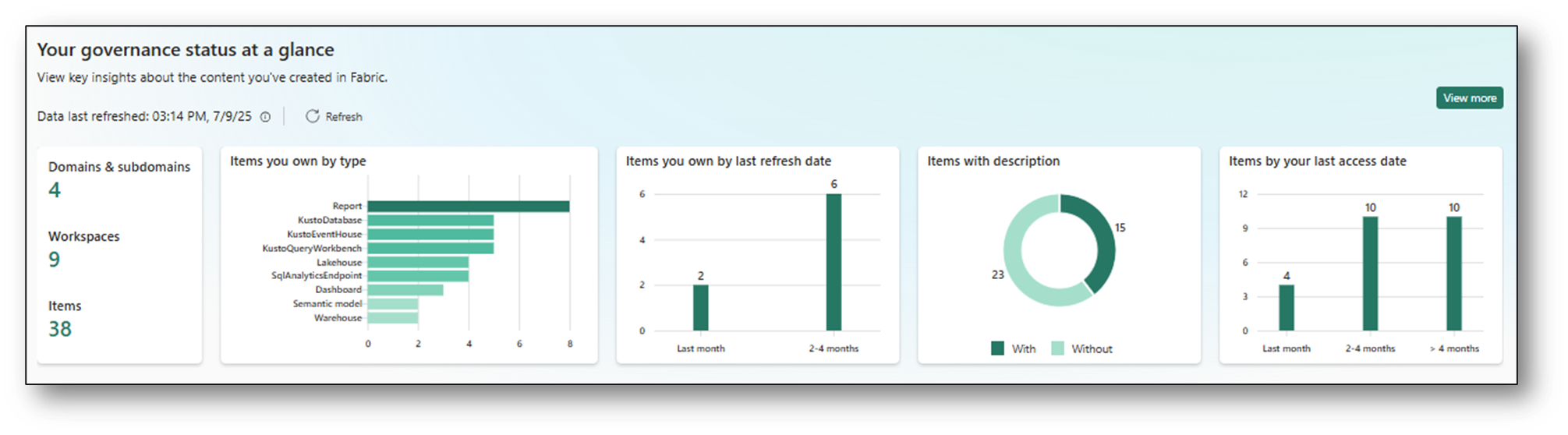Click the > 4 months access date bar

pos(1454,274)
